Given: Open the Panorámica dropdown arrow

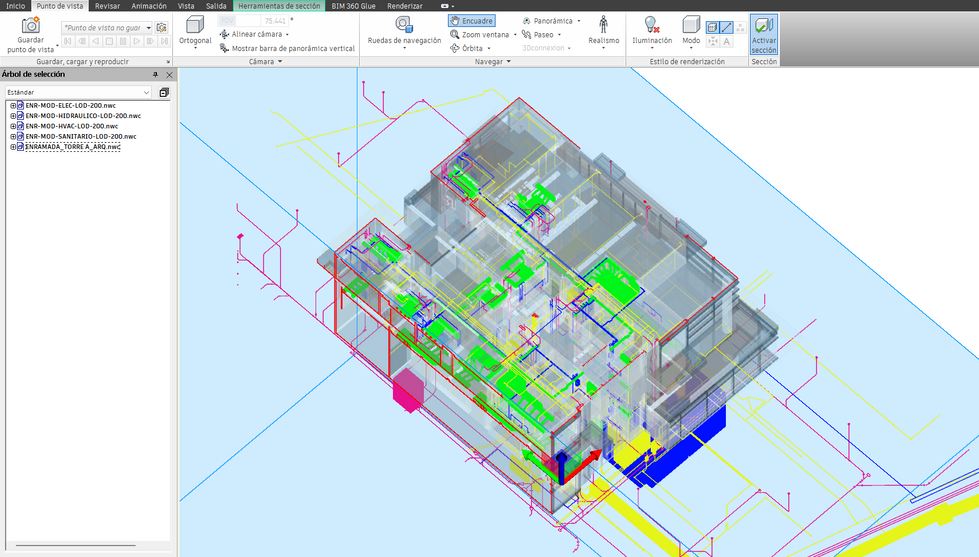Looking at the screenshot, I should pos(579,21).
